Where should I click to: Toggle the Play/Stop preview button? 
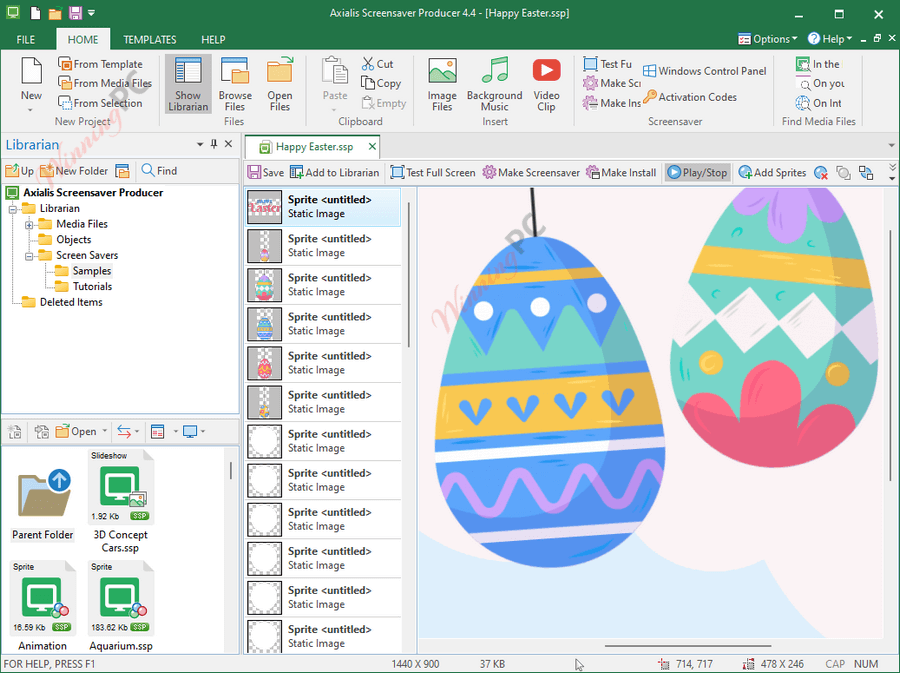click(697, 172)
